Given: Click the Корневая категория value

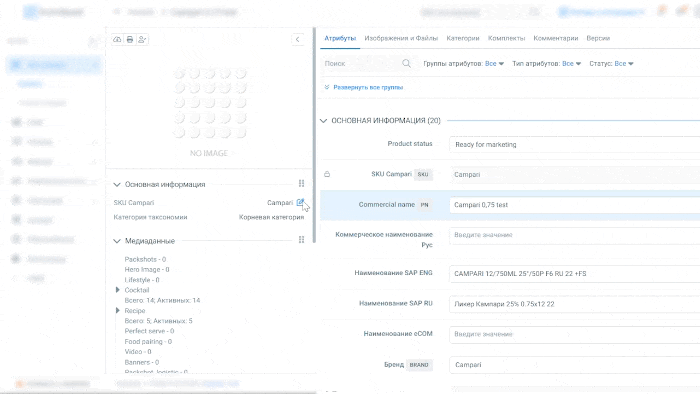Looking at the screenshot, I should coord(271,217).
